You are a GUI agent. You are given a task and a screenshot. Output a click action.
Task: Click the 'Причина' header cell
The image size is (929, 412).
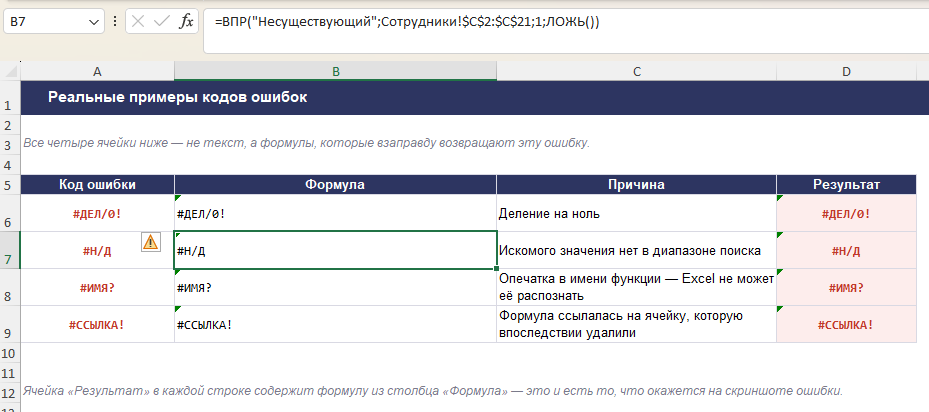[x=636, y=184]
